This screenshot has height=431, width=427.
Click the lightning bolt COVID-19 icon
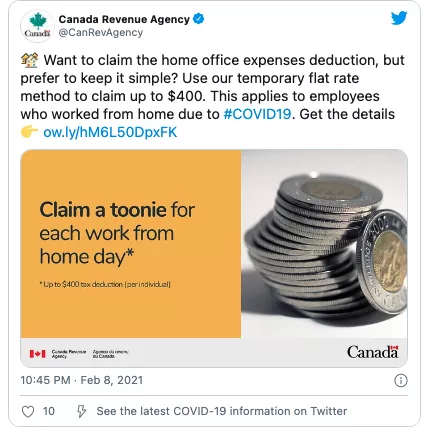(81, 411)
